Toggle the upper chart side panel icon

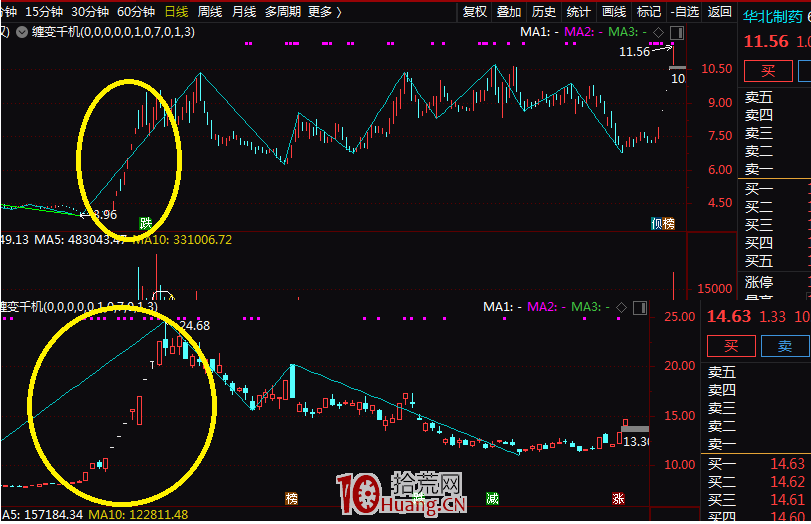coord(677,33)
